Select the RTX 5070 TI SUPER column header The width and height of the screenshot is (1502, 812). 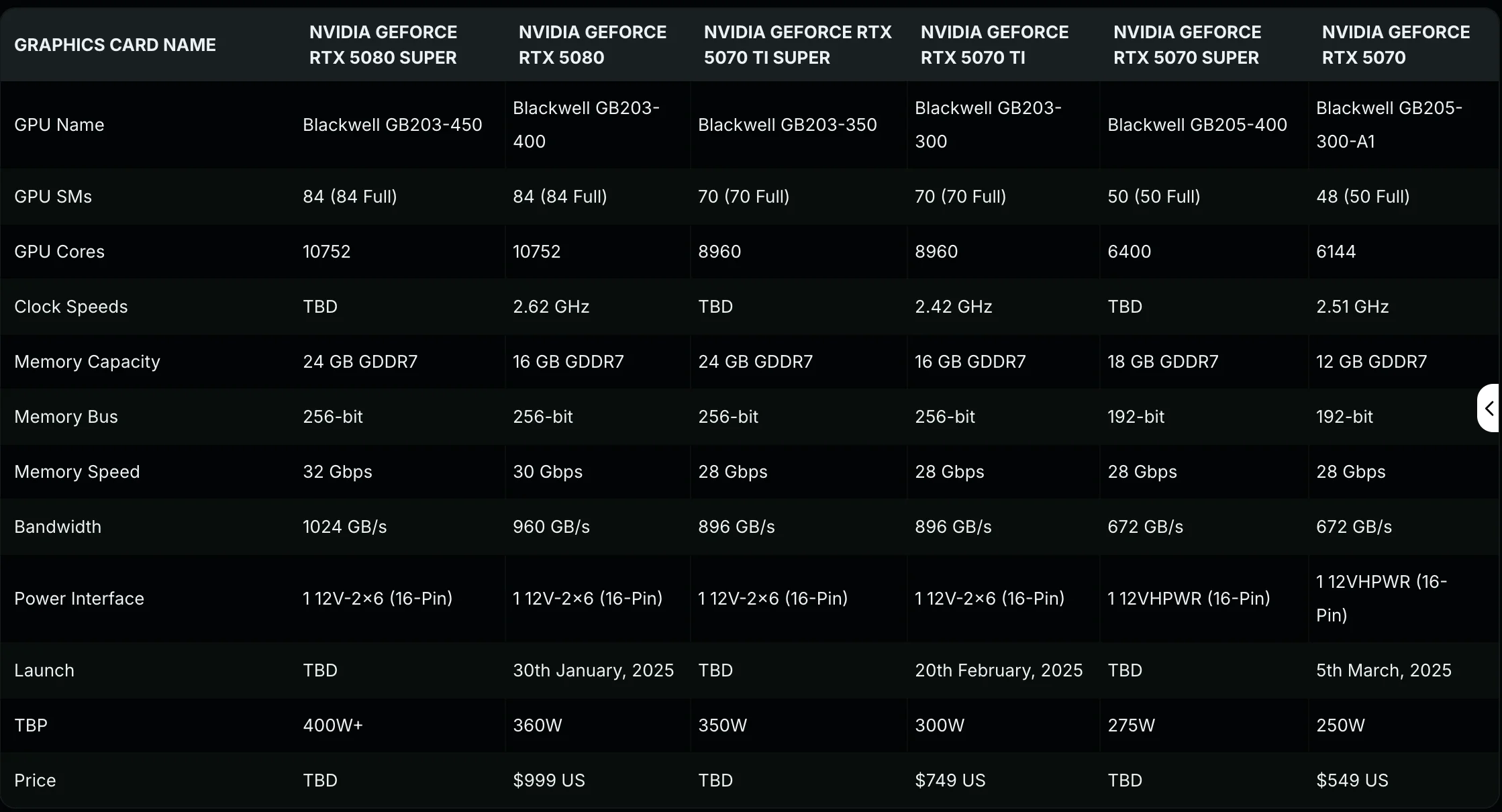(x=797, y=45)
